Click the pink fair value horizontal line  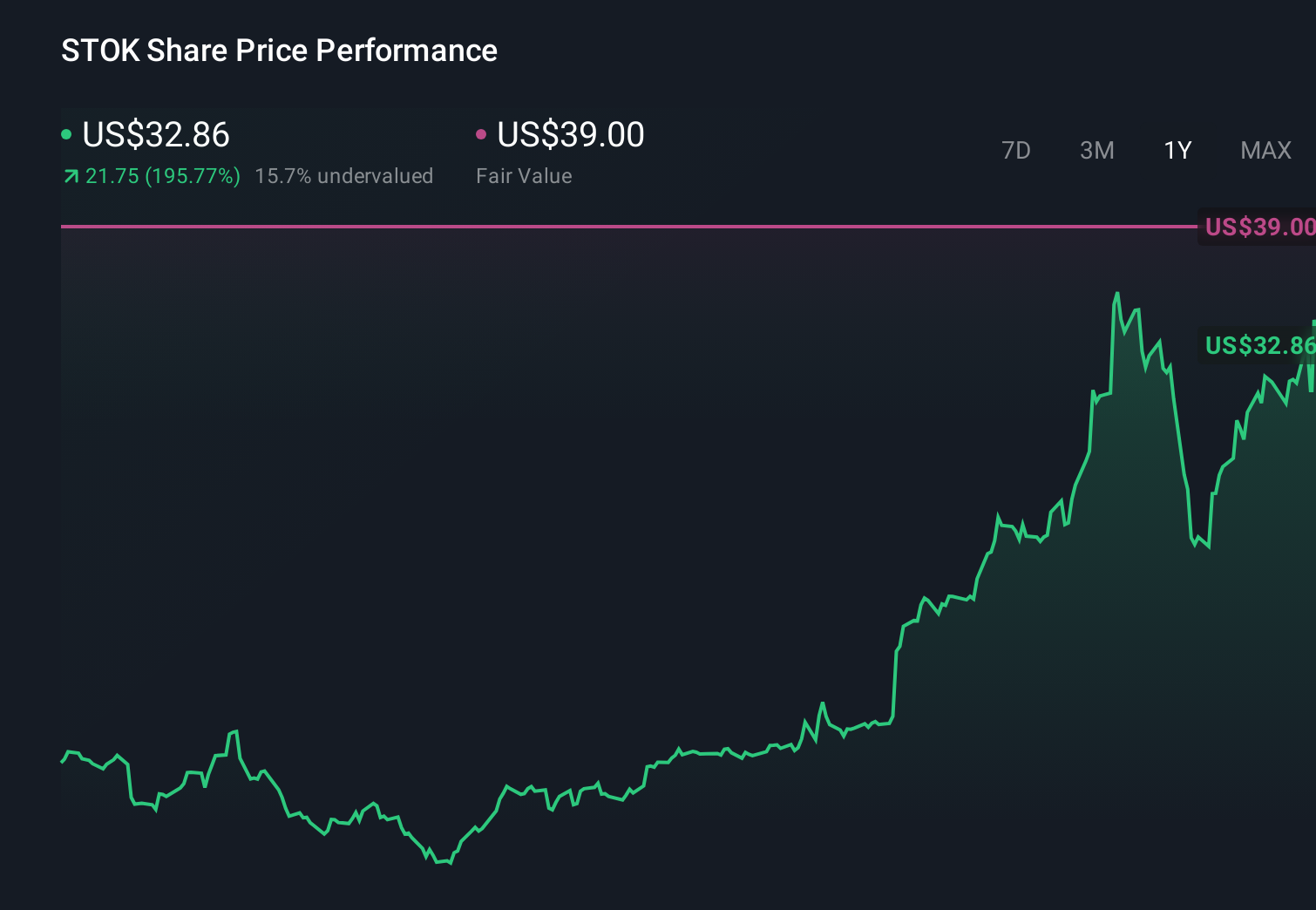(610, 227)
